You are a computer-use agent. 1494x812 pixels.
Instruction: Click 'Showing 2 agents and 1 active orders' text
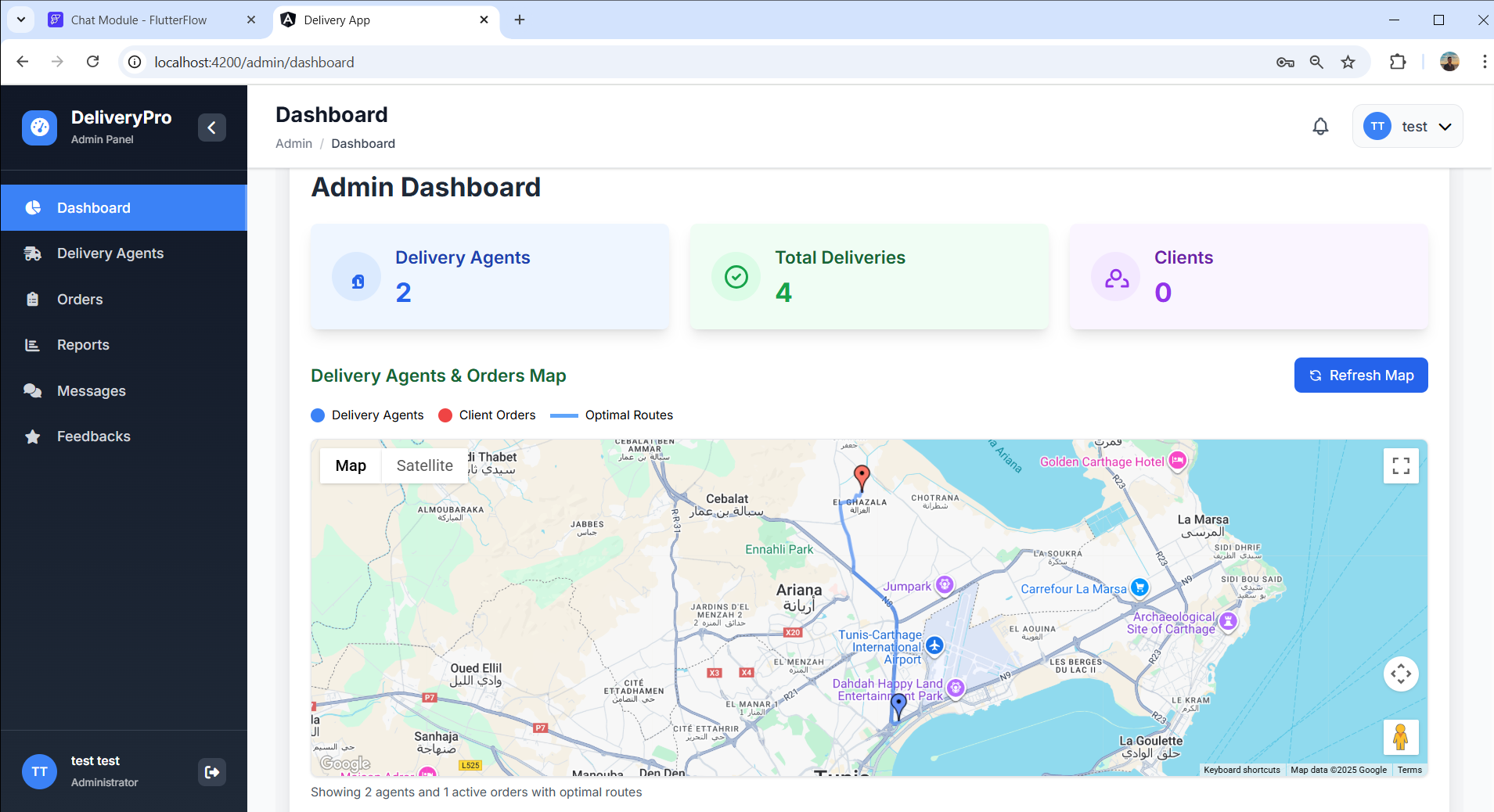pyautogui.click(x=476, y=792)
